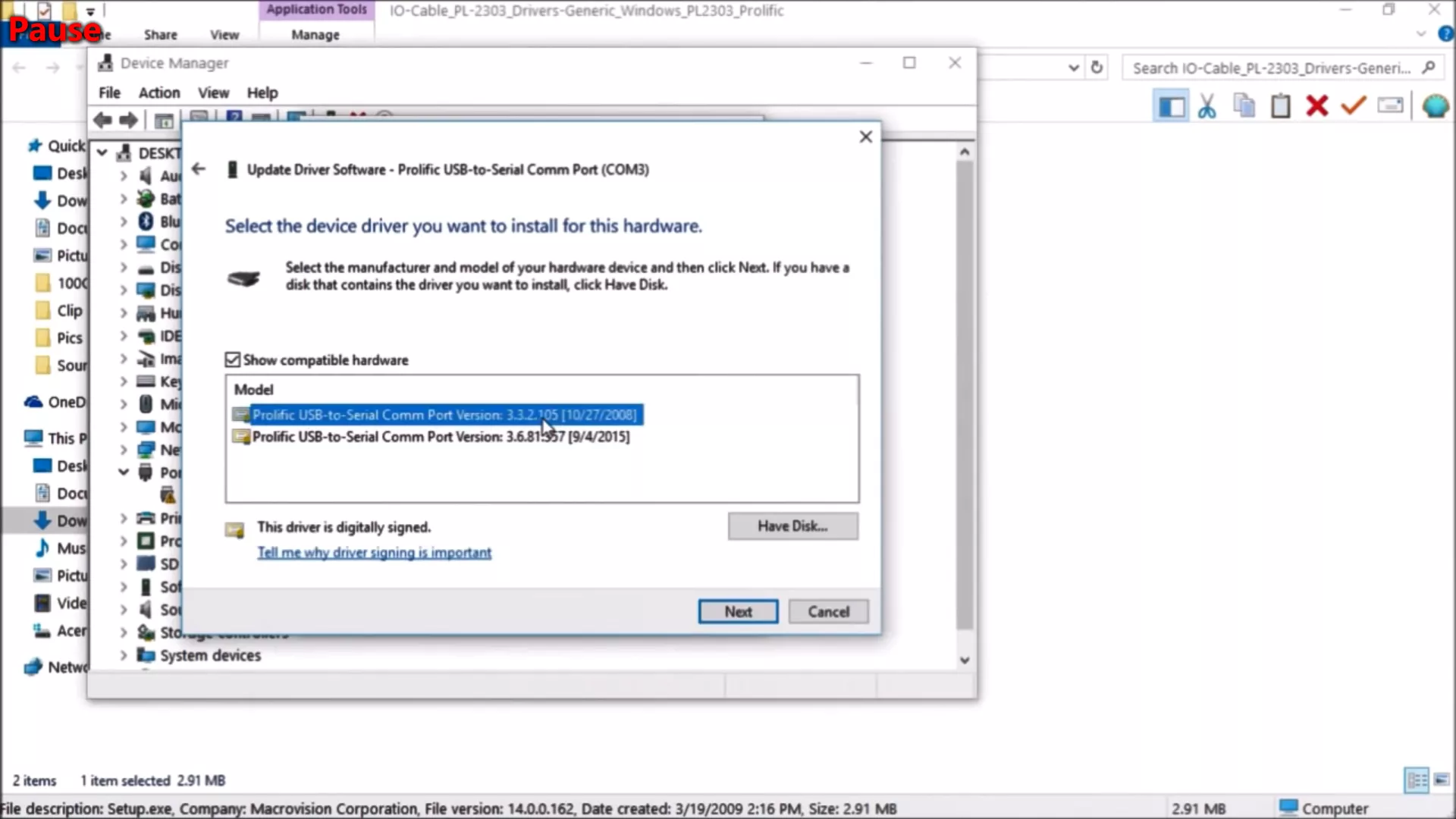Click the Device Manager vertical scrollbar
Viewport: 1456px width, 819px height.
point(965,394)
